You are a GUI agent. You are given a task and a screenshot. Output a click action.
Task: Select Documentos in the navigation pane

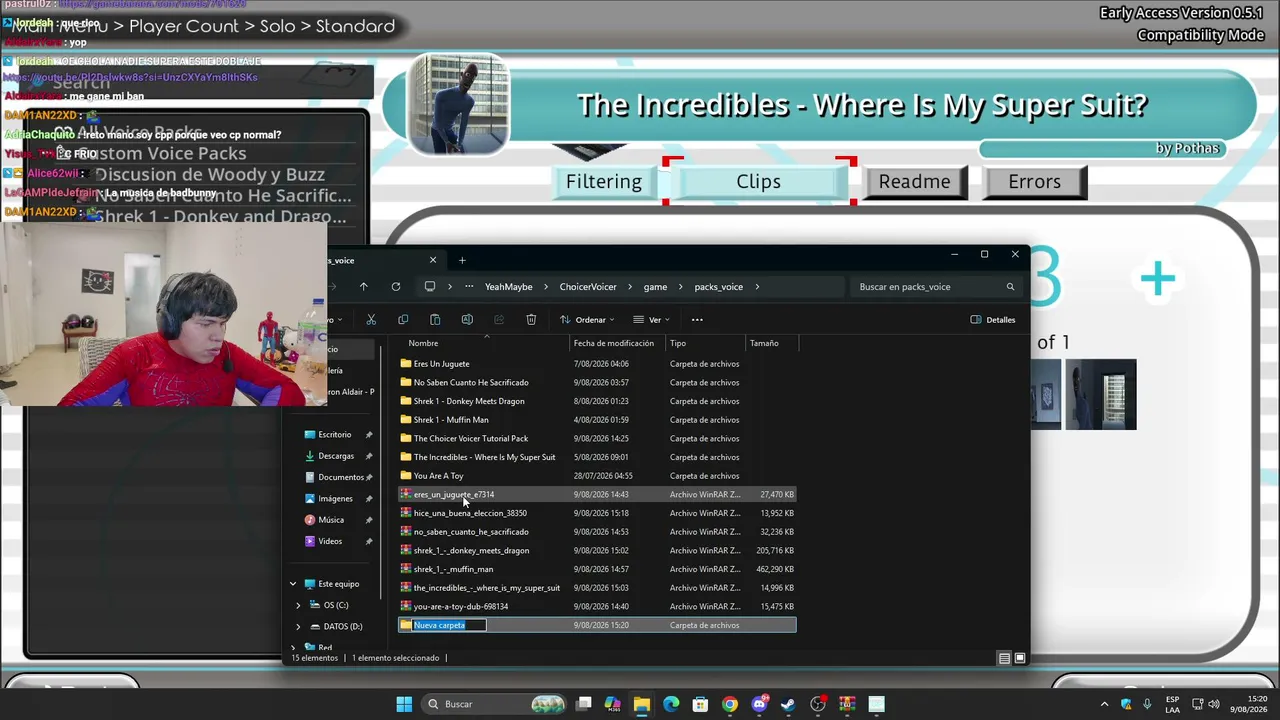pyautogui.click(x=341, y=477)
